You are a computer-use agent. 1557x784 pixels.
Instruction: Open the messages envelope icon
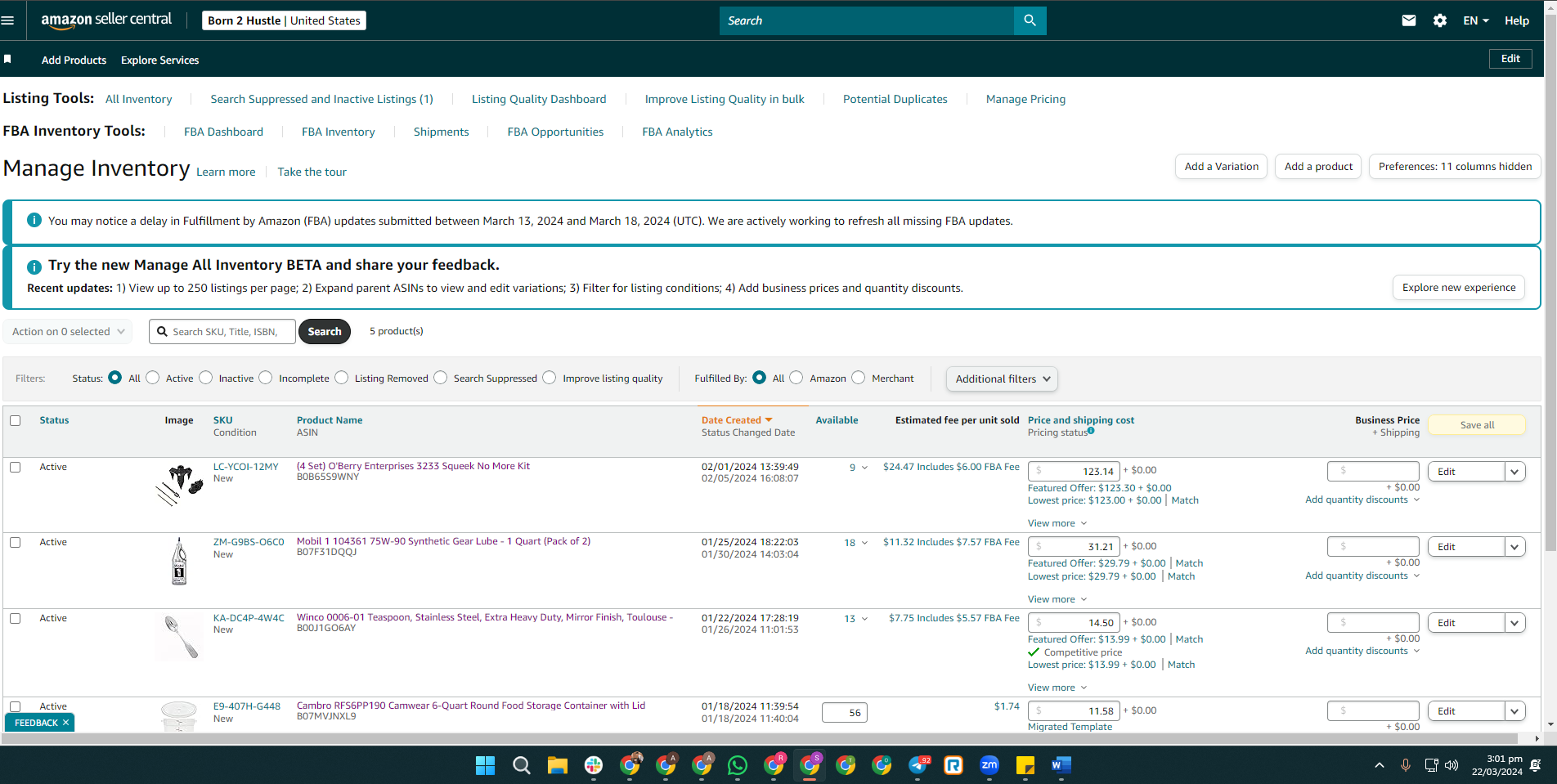click(1408, 20)
